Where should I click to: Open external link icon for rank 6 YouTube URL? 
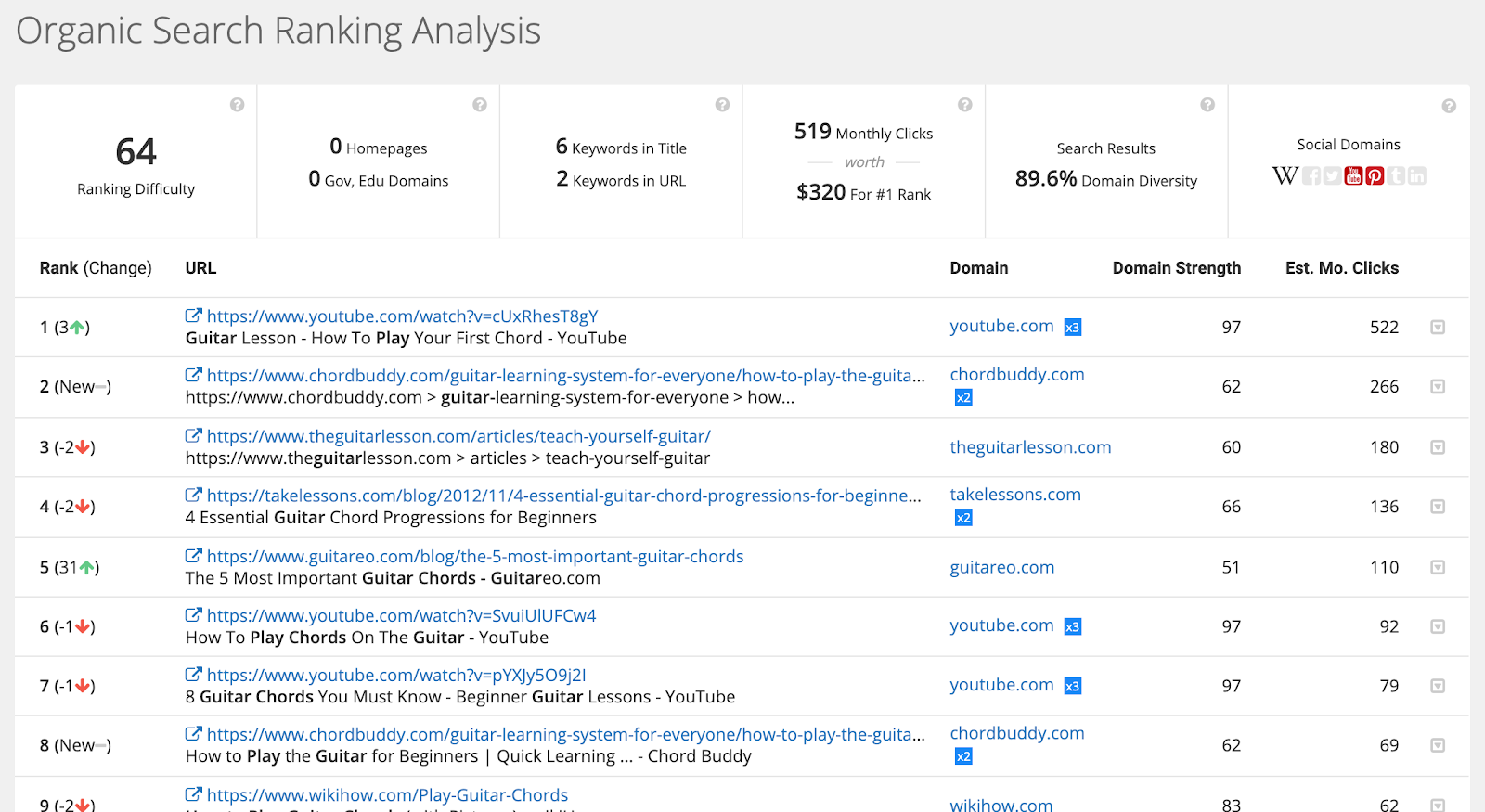[193, 614]
